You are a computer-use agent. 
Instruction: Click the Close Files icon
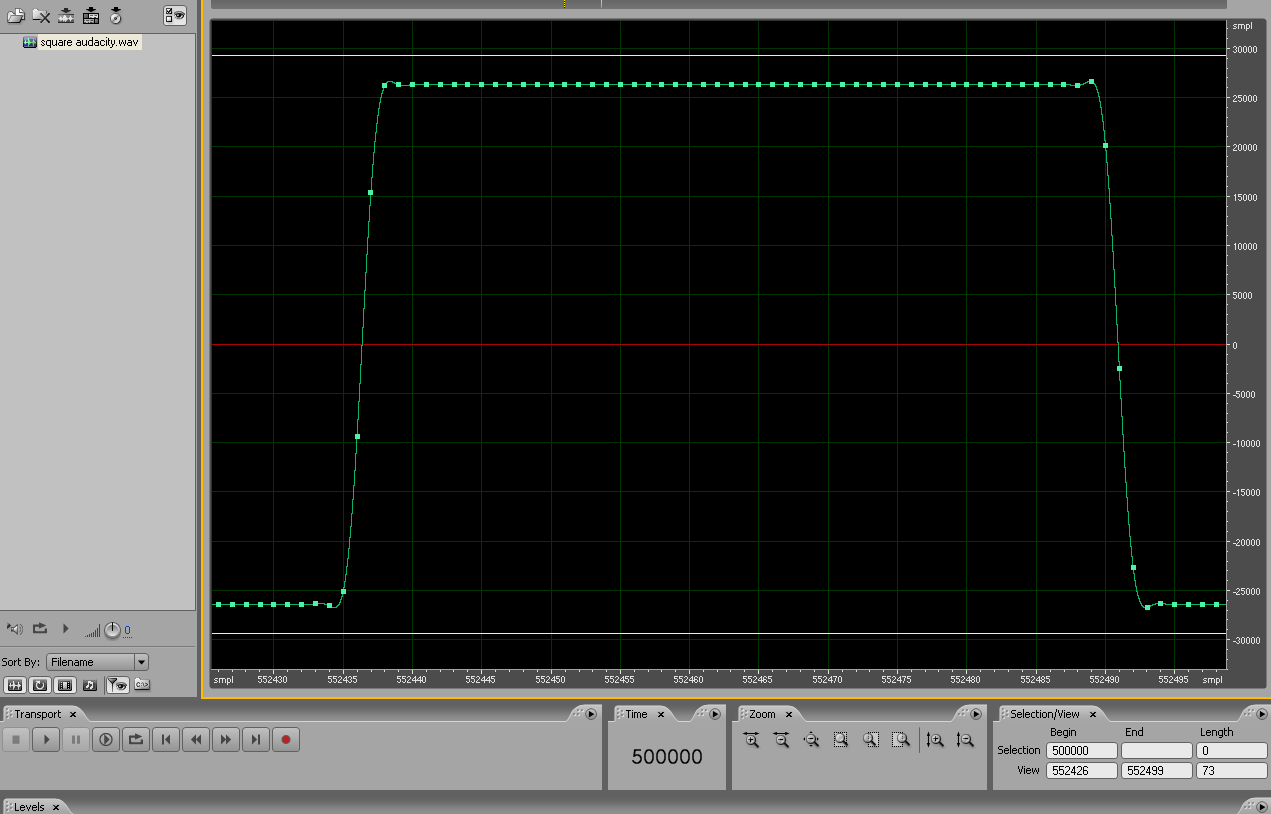click(41, 15)
